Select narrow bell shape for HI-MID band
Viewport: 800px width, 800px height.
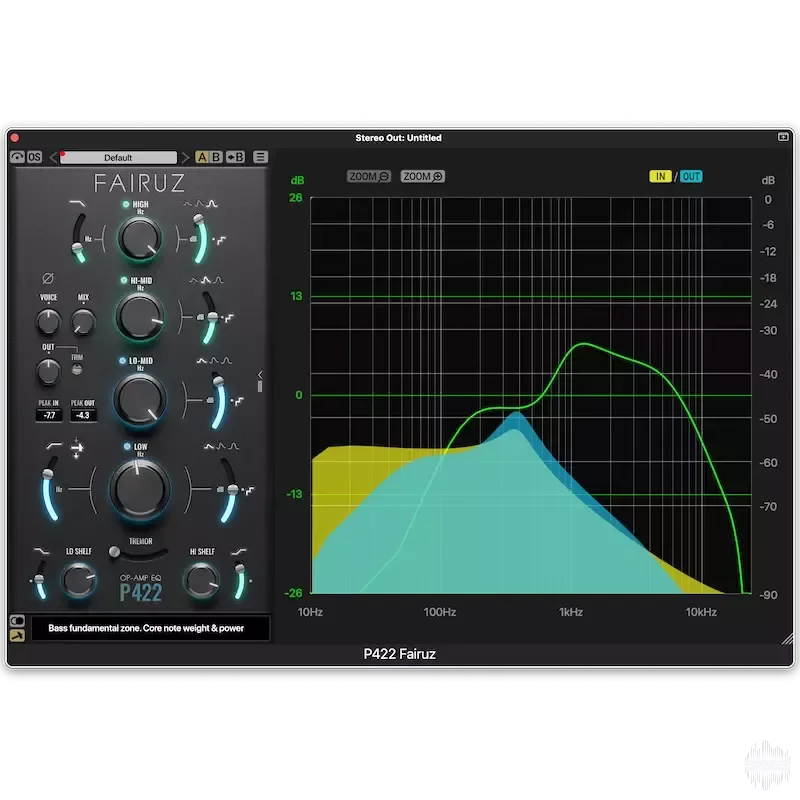coord(218,280)
